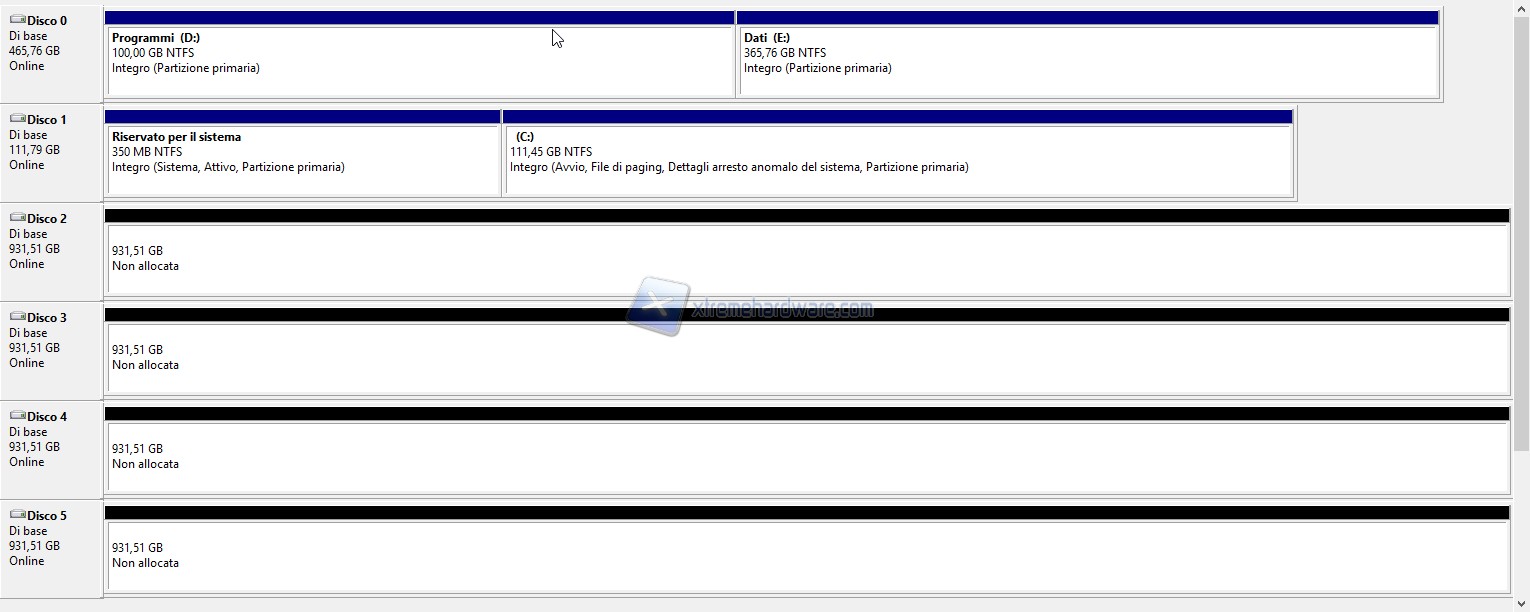Screen dimensions: 1530x612
Task: Select the Dati (E:) partition
Action: tap(1087, 60)
